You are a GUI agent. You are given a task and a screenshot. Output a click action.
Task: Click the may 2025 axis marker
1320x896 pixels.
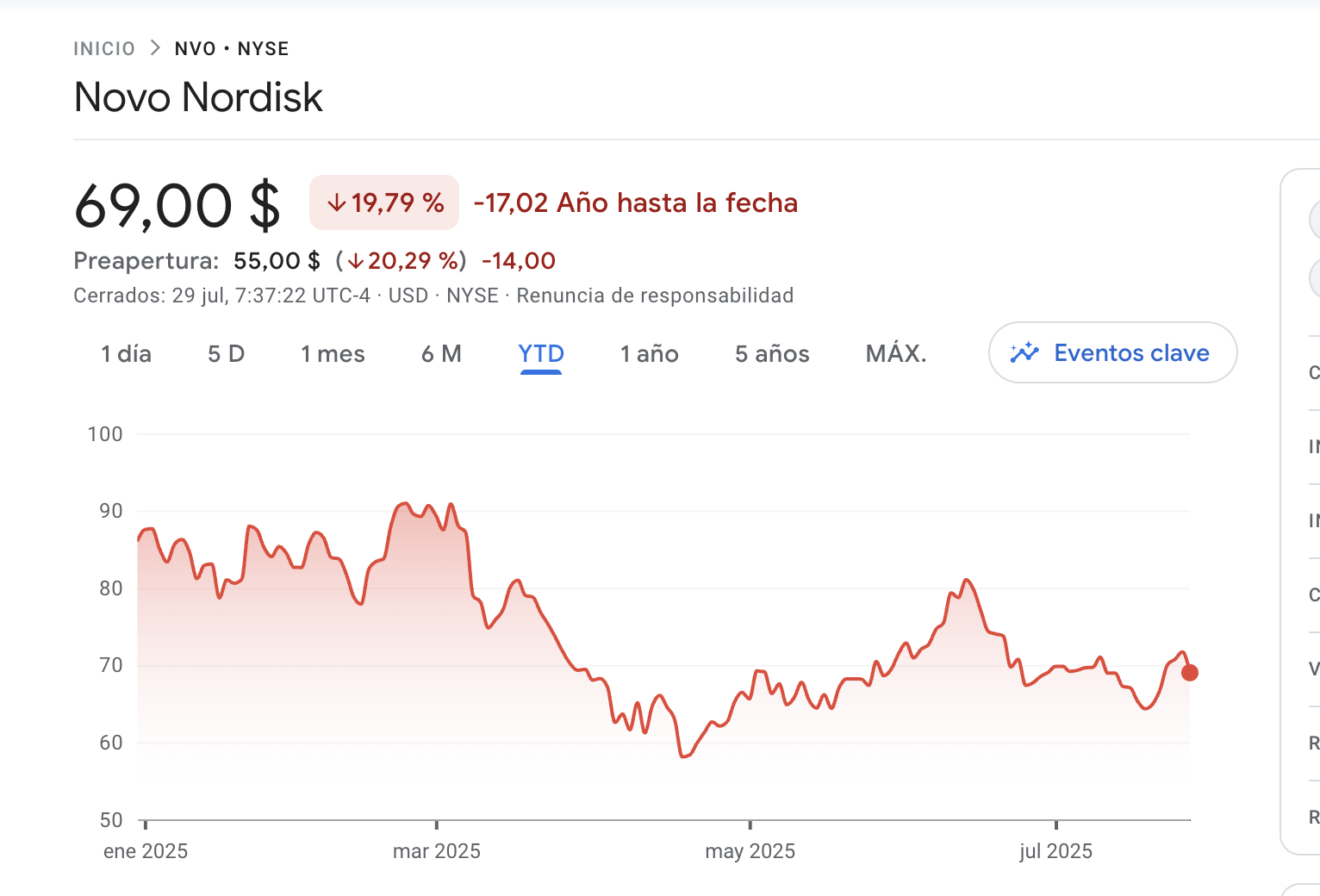pyautogui.click(x=750, y=851)
